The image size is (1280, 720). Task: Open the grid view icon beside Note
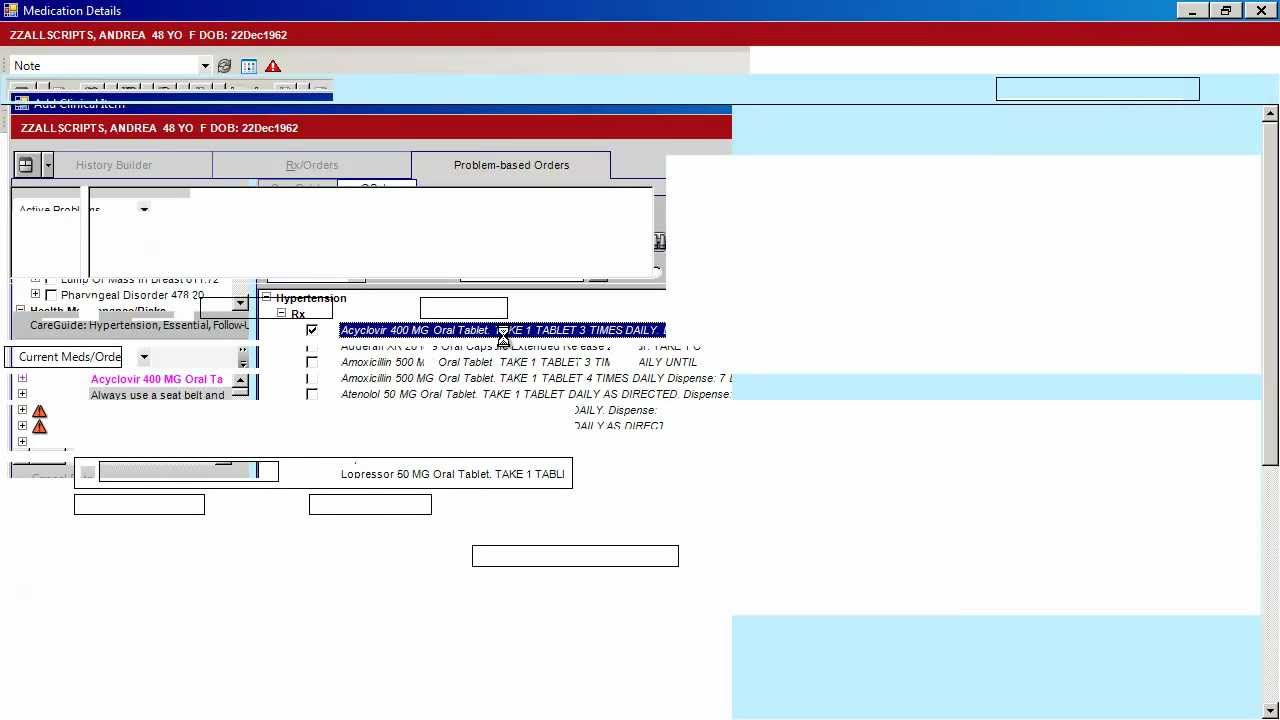point(249,66)
